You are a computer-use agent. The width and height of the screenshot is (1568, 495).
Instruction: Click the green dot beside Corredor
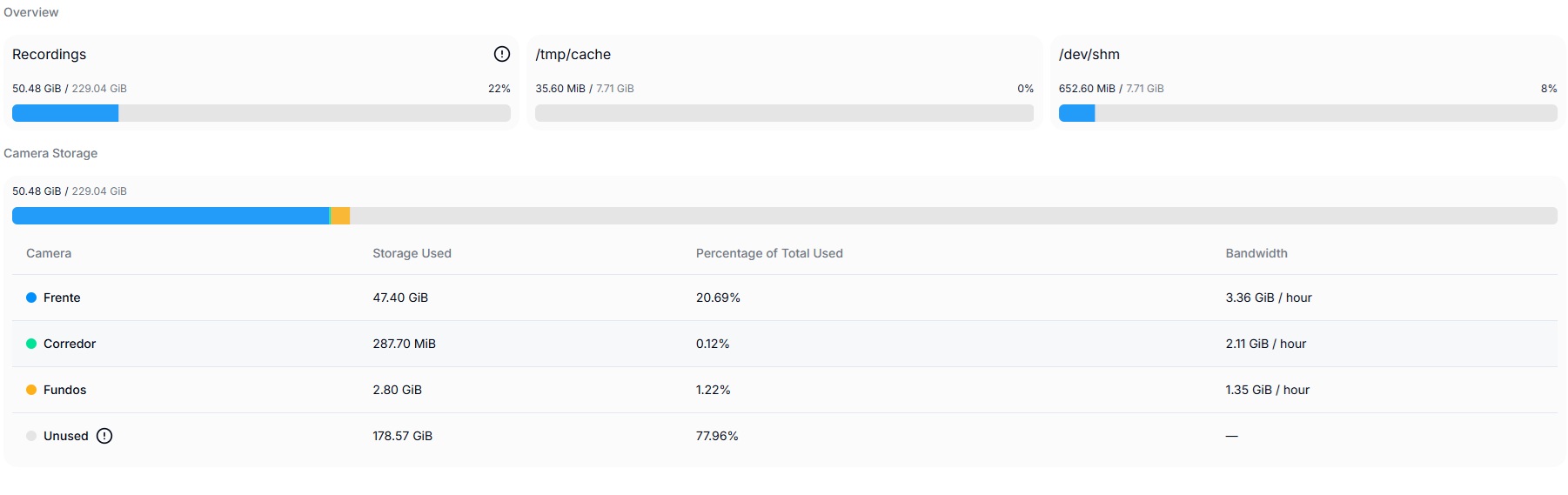(31, 344)
